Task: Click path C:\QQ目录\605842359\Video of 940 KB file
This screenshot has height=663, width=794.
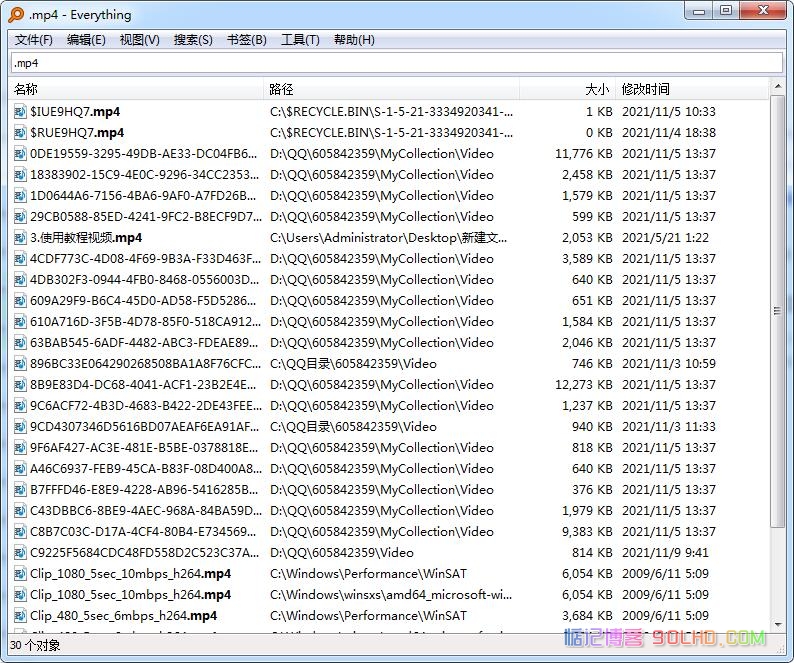Action: coord(353,427)
